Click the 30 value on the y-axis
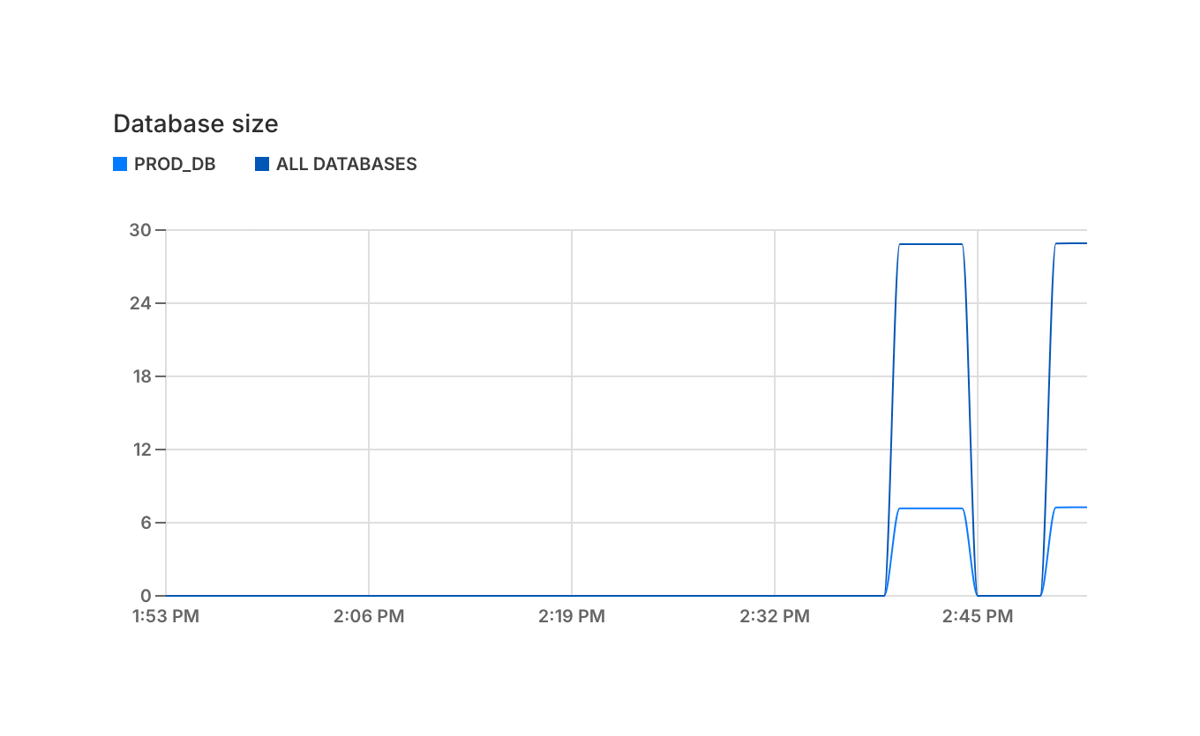Image resolution: width=1200 pixels, height=736 pixels. (x=140, y=230)
